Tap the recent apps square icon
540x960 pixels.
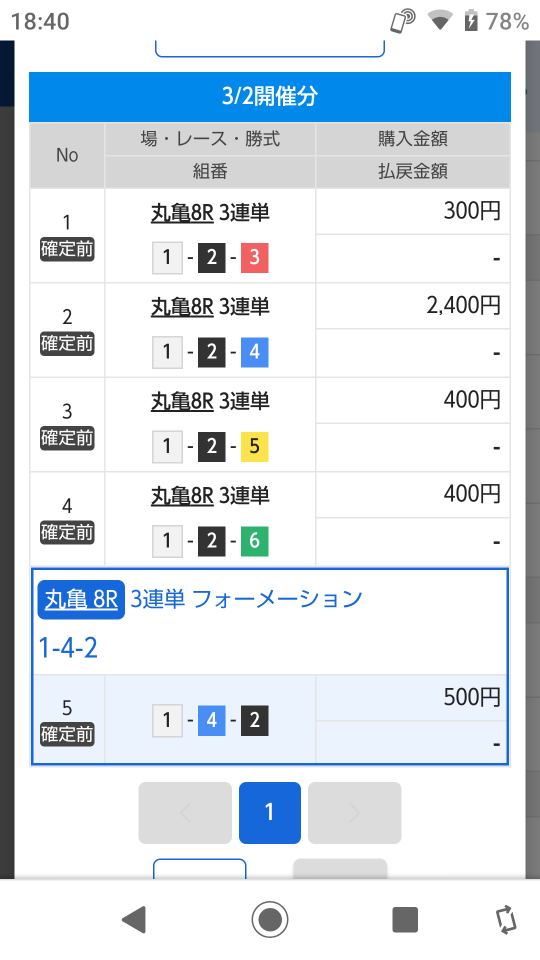coord(405,920)
